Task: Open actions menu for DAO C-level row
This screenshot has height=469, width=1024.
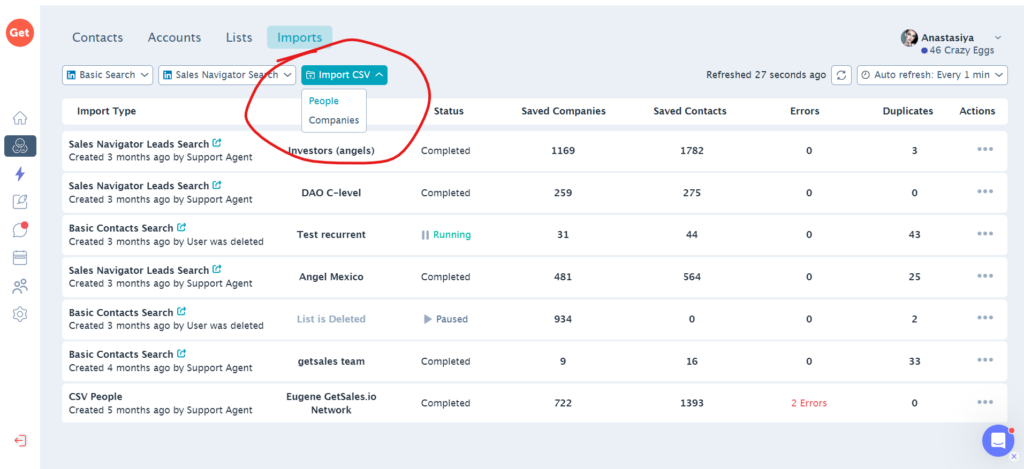Action: click(984, 192)
